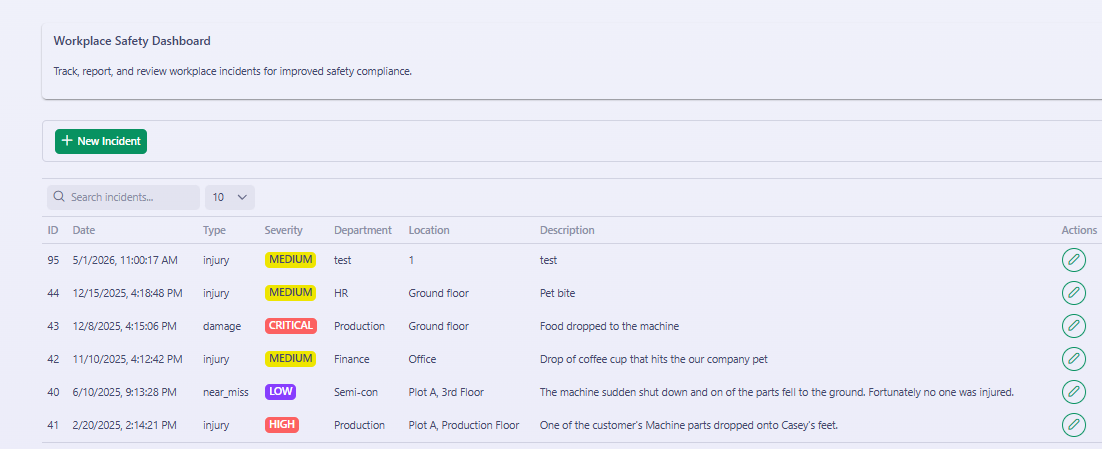This screenshot has height=449, width=1102.
Task: Select date 12/15/2025, 4:18:48 PM
Action: 127,293
